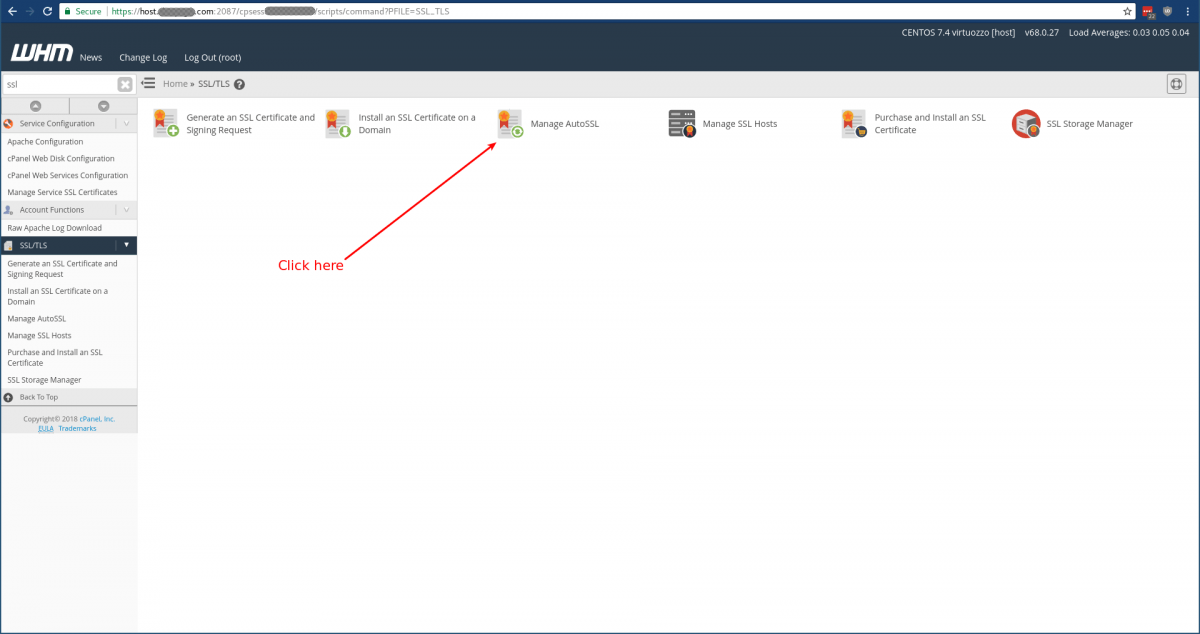Open Manage SSL Hosts using its server icon
This screenshot has height=634, width=1200.
[x=681, y=123]
